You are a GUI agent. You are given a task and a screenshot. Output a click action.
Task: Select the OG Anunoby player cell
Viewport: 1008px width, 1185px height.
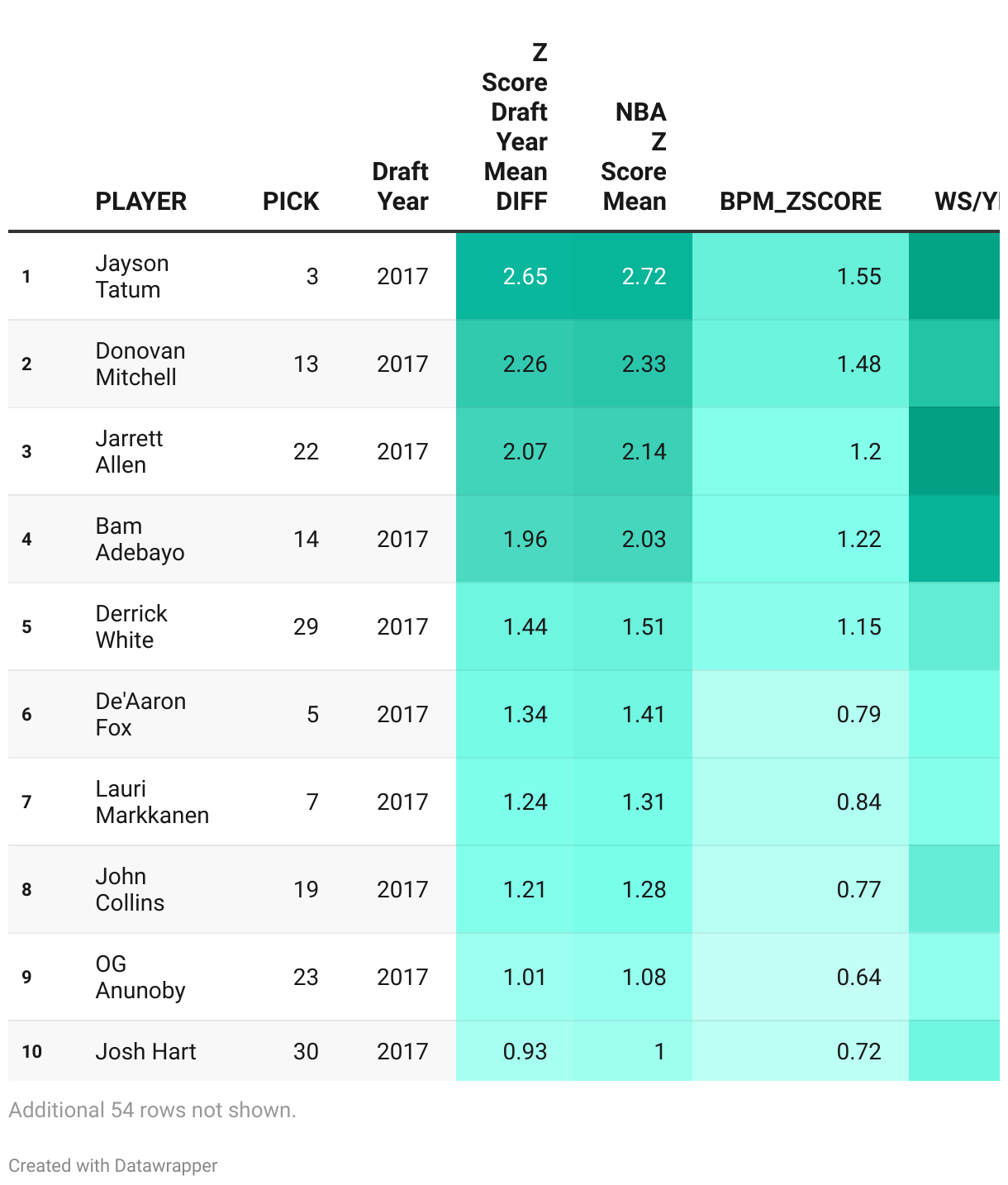pyautogui.click(x=140, y=977)
